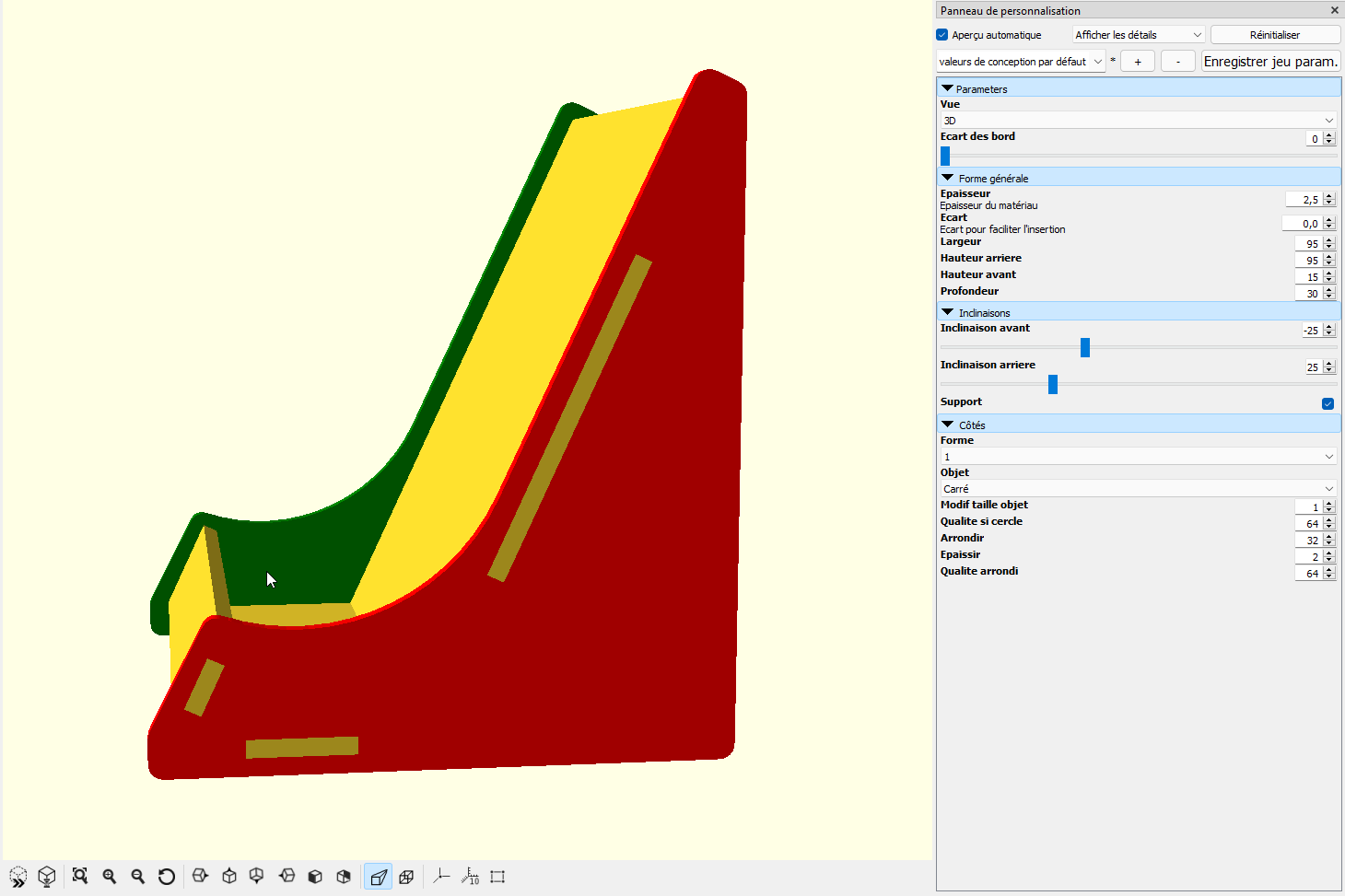The image size is (1345, 896).
Task: Collapse the Inclinaisons section
Action: click(947, 312)
